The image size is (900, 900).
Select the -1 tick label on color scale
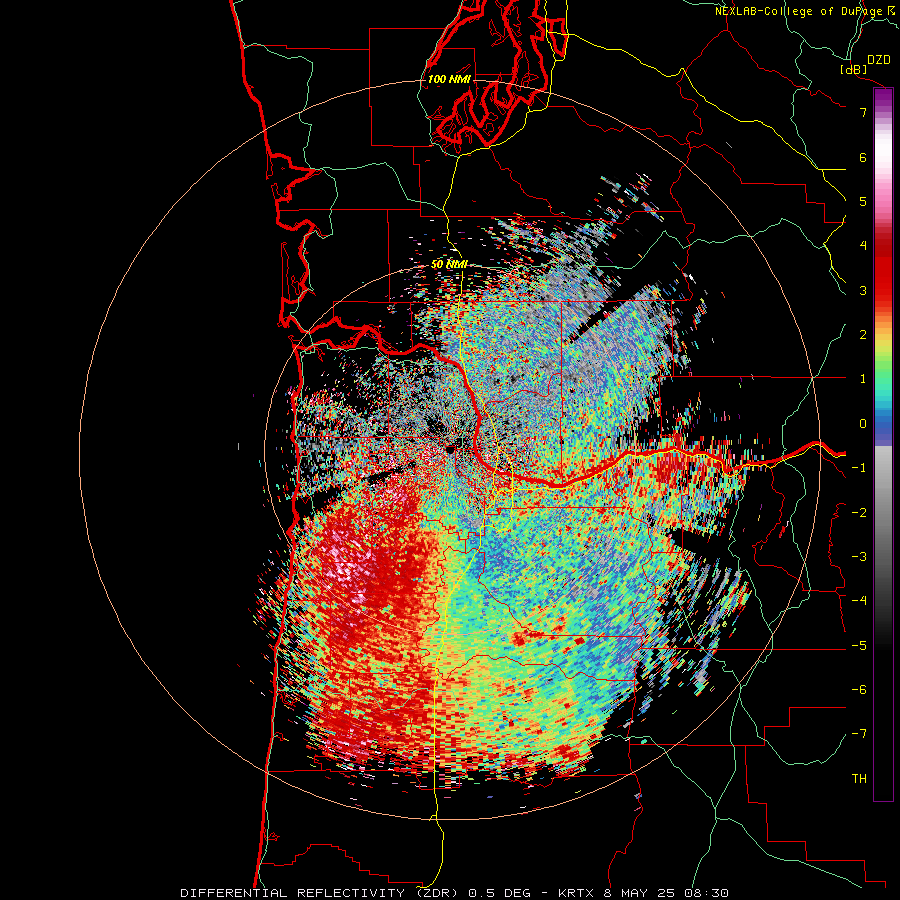pos(859,468)
